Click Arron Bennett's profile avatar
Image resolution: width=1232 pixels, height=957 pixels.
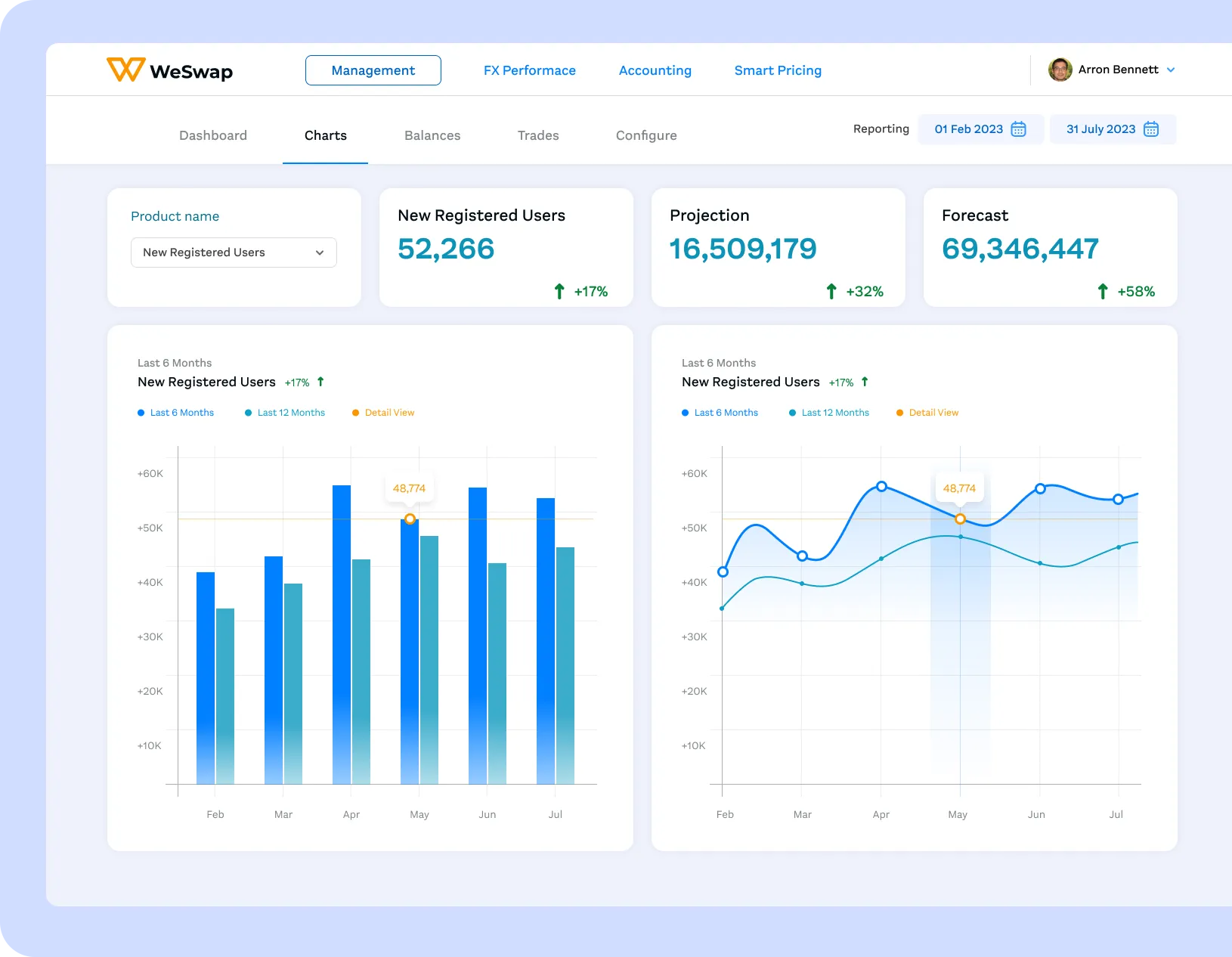point(1060,70)
